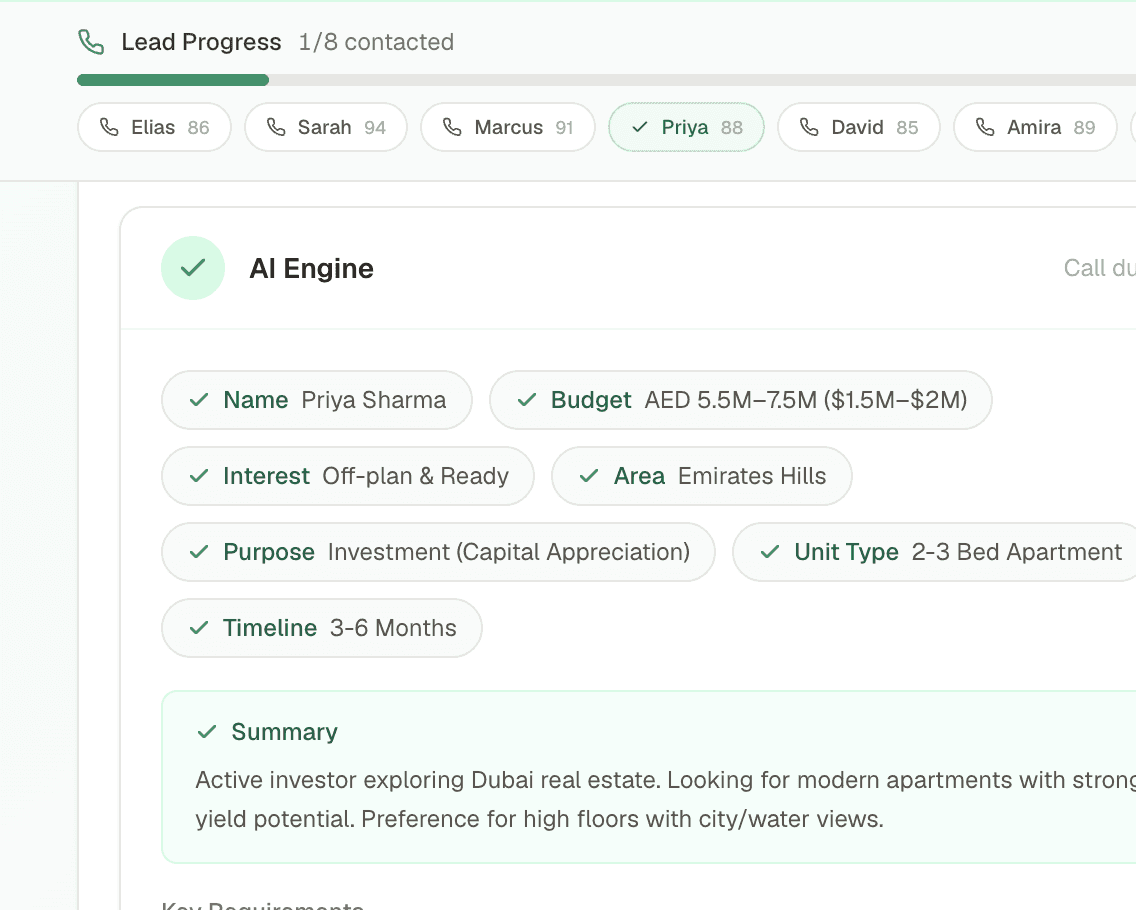
Task: Click the checkmark icon on the Priya chip
Action: coord(642,127)
